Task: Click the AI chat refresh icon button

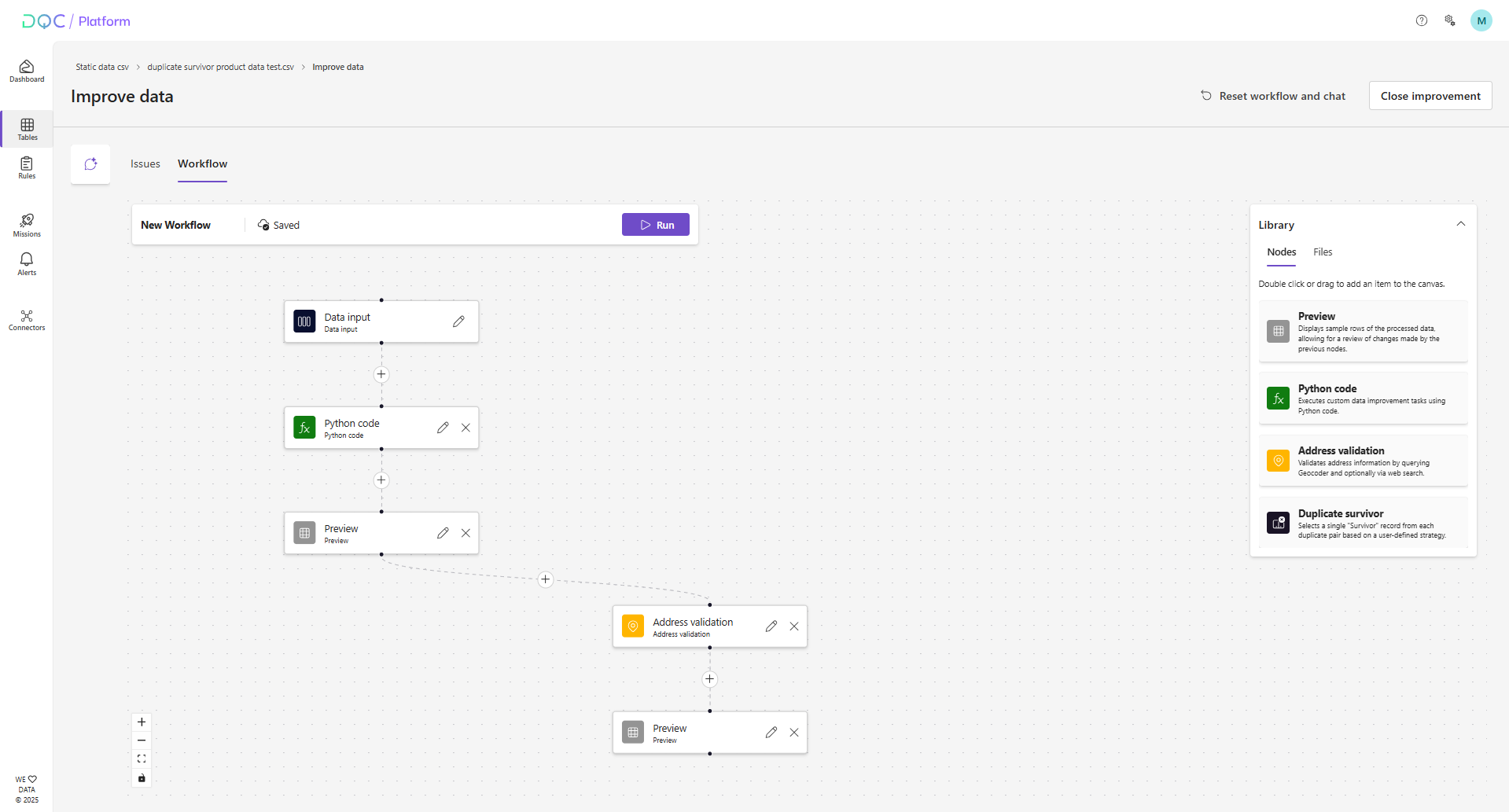Action: pyautogui.click(x=90, y=164)
